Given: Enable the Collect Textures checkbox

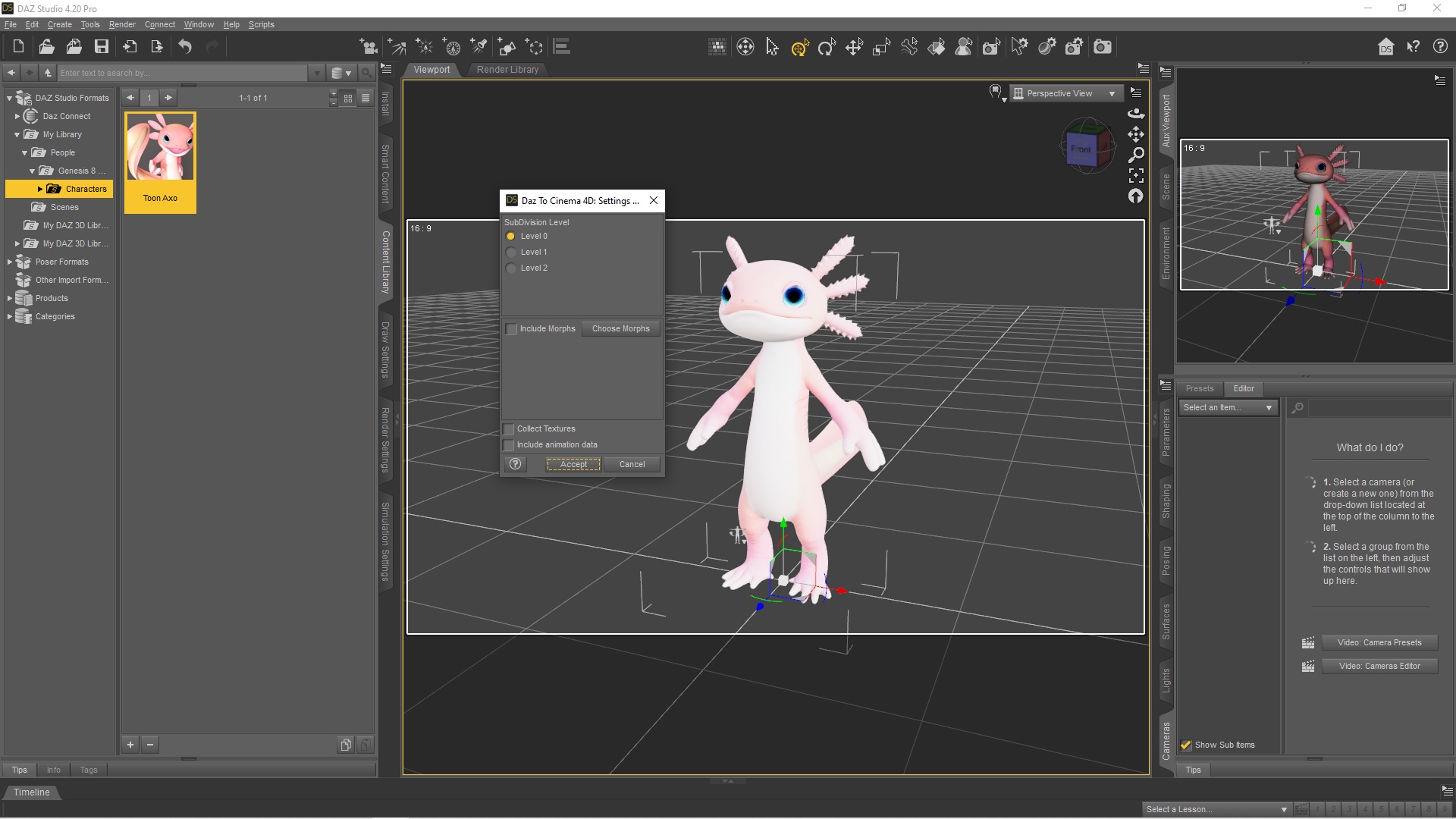Looking at the screenshot, I should click(x=509, y=429).
